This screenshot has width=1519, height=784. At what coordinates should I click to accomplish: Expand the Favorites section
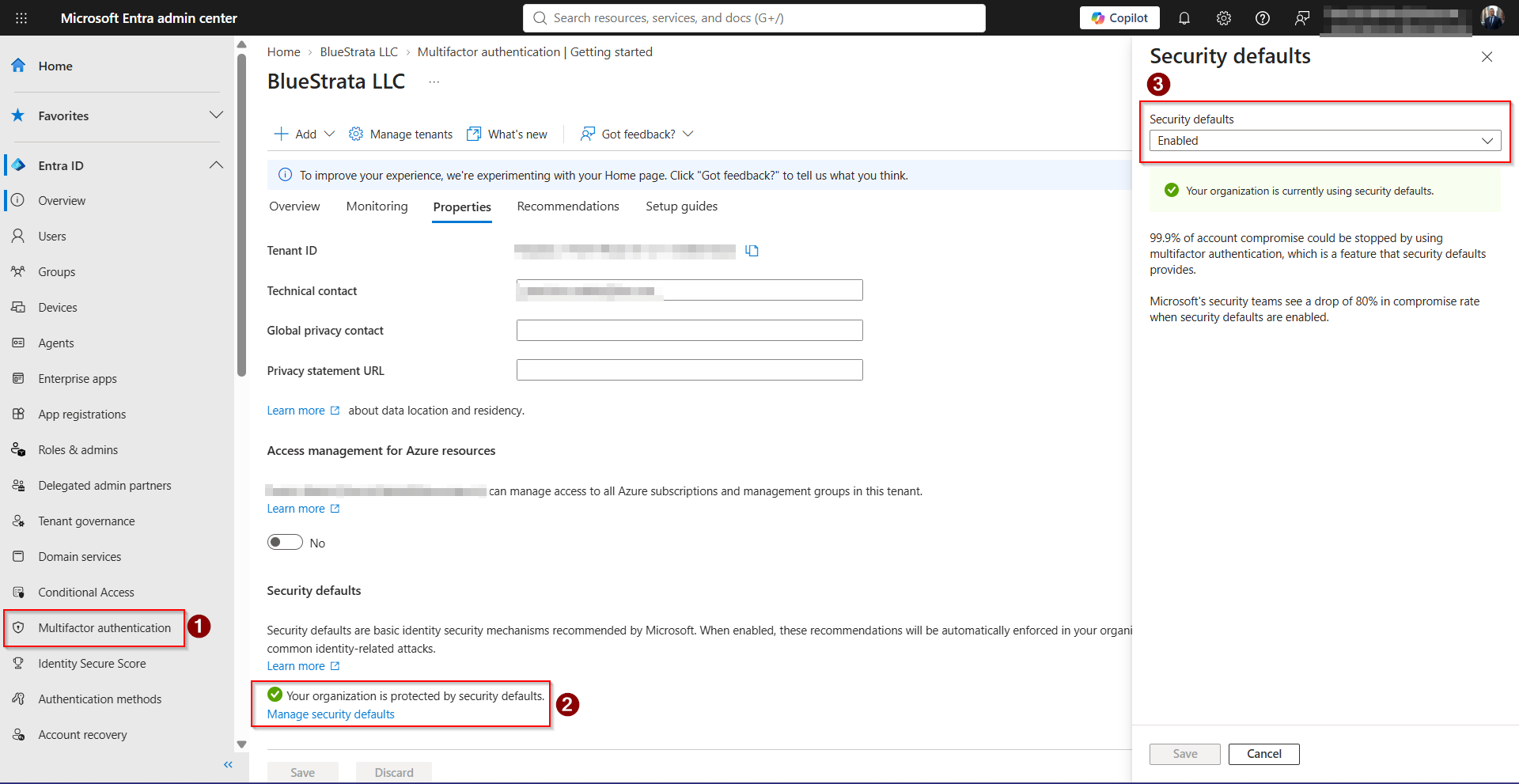click(215, 116)
